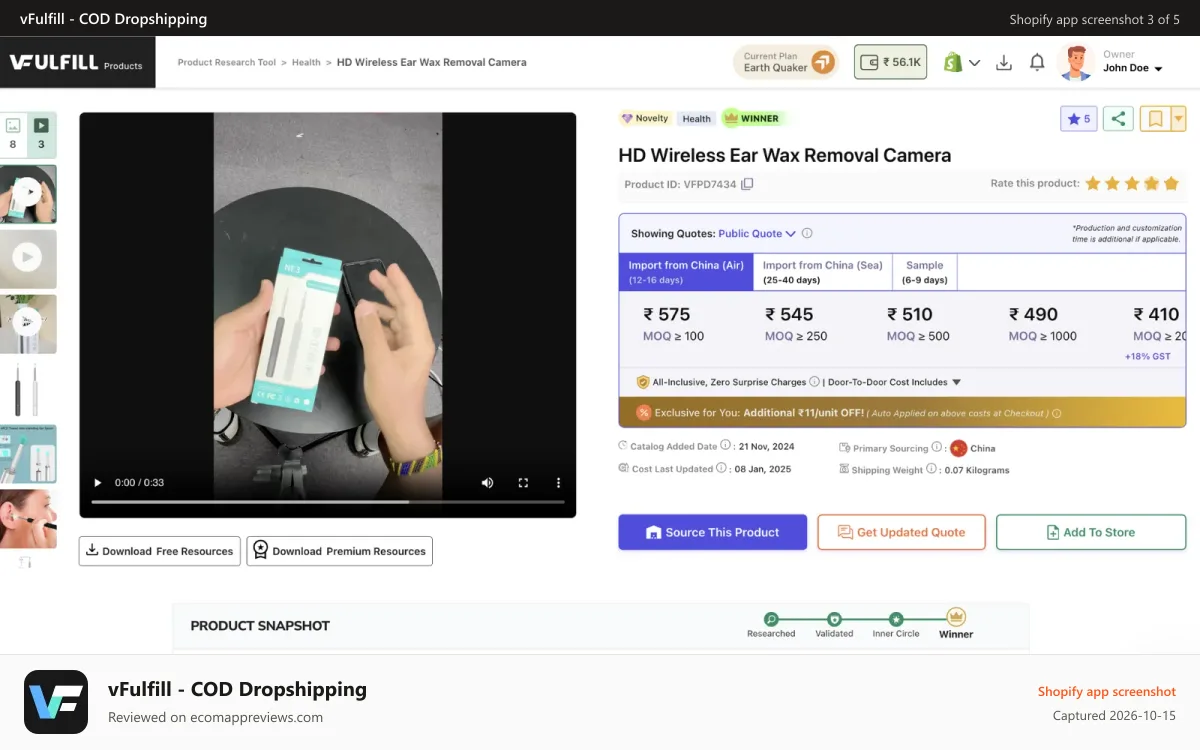1200x750 pixels.
Task: Rate the product five stars
Action: (1171, 183)
